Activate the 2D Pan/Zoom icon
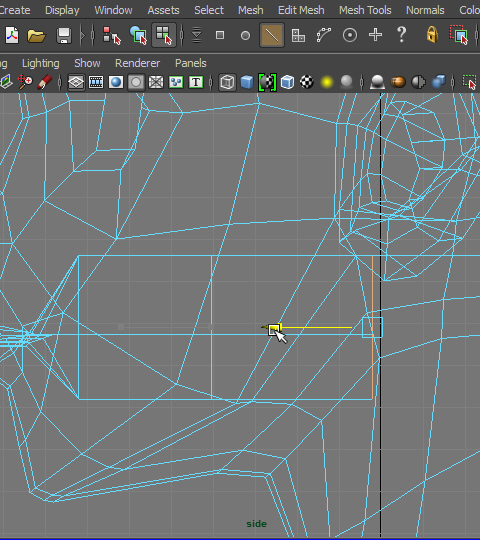Viewport: 480px width, 540px height. [x=25, y=82]
